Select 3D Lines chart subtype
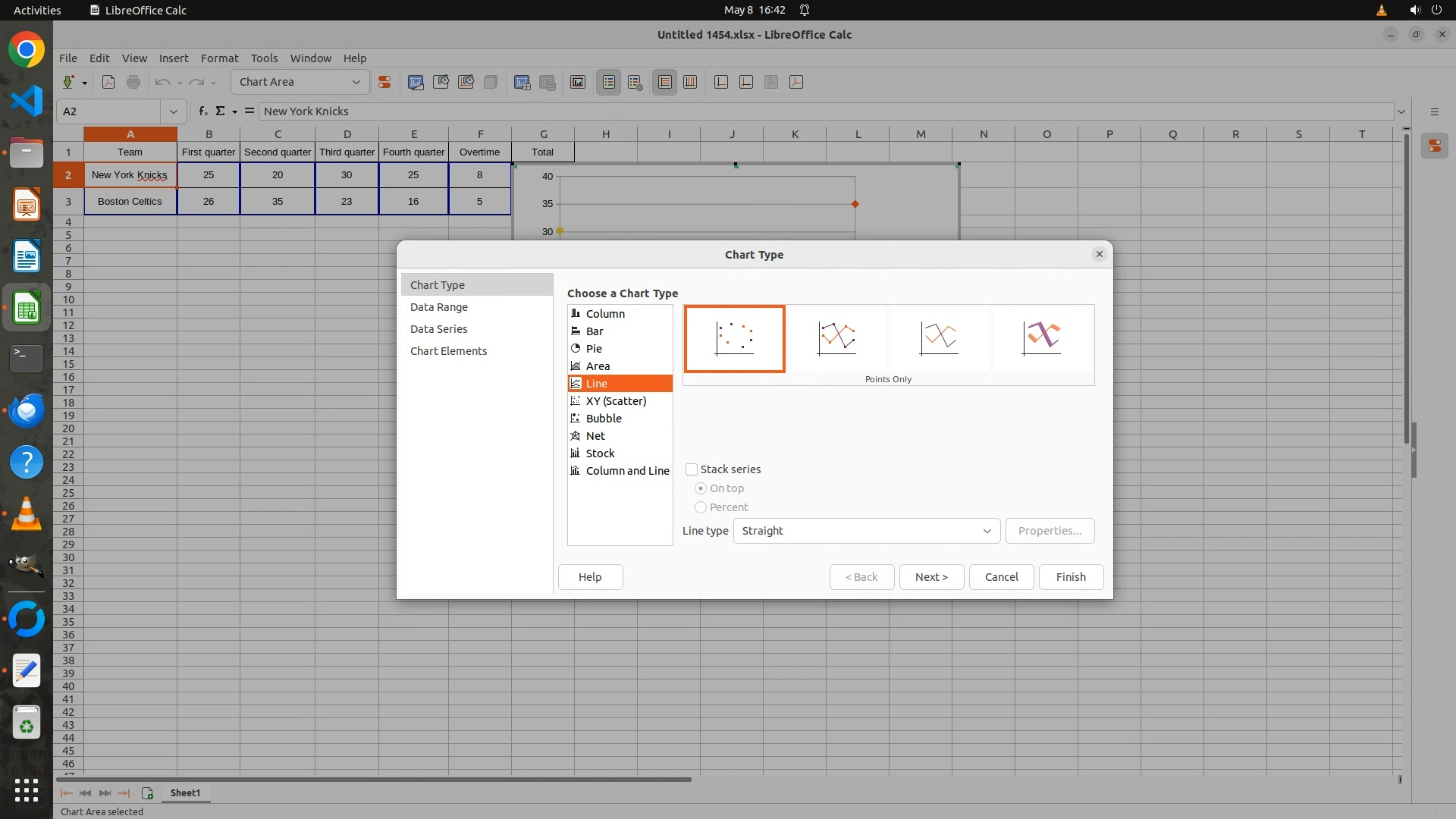The image size is (1456, 819). pos(1041,338)
